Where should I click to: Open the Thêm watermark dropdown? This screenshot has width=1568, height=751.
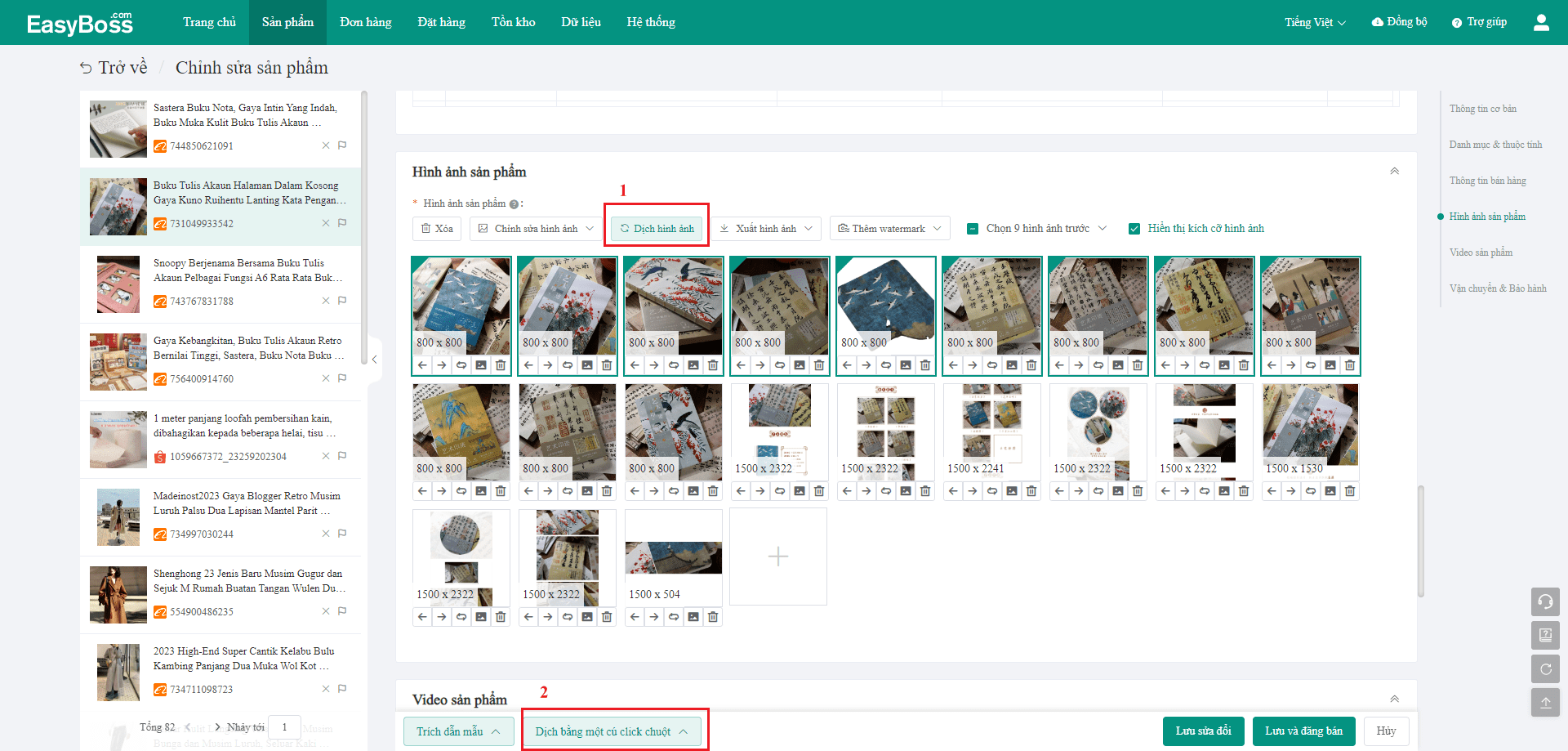[890, 229]
